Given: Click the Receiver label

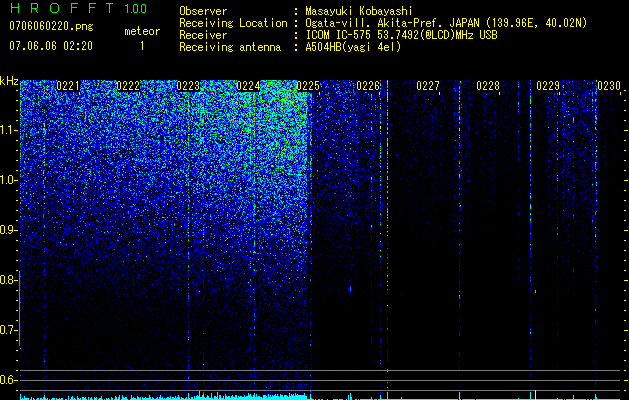Looking at the screenshot, I should 203,35.
